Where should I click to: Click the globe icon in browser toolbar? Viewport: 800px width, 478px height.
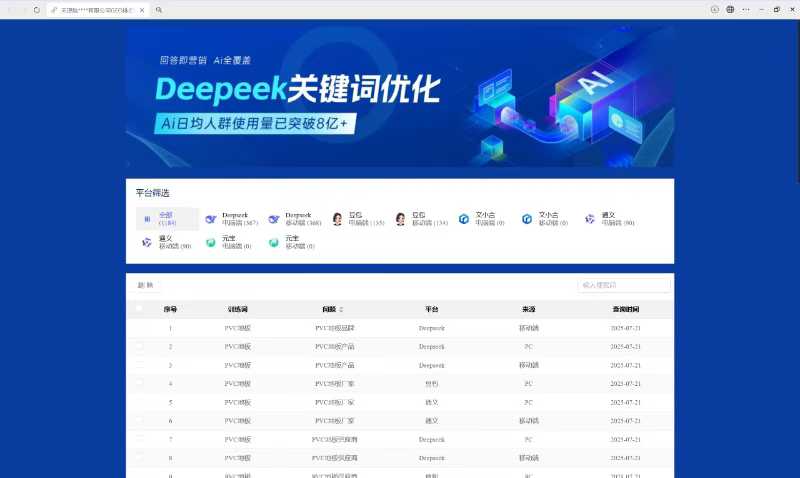coord(730,9)
